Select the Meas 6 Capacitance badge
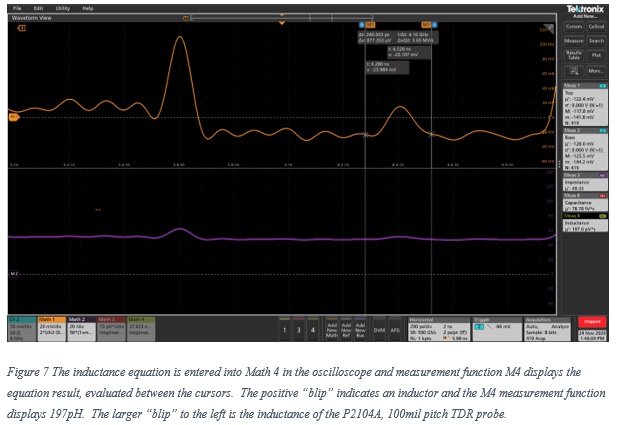 pos(585,202)
